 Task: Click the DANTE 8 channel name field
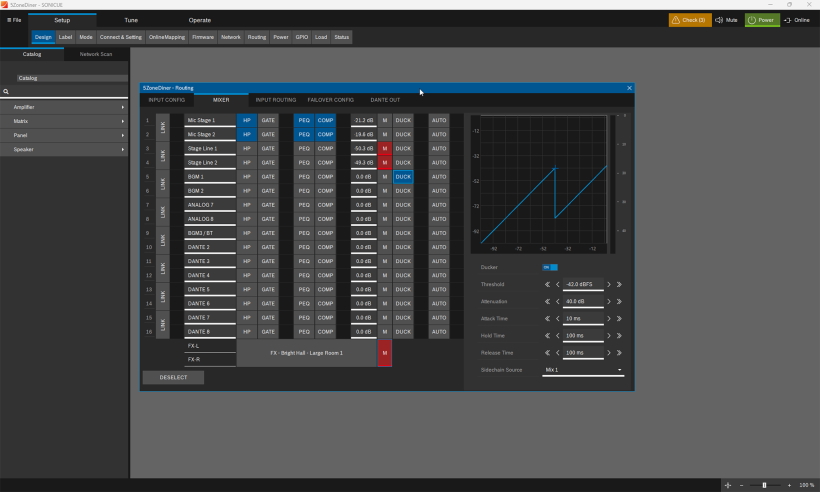(x=210, y=332)
